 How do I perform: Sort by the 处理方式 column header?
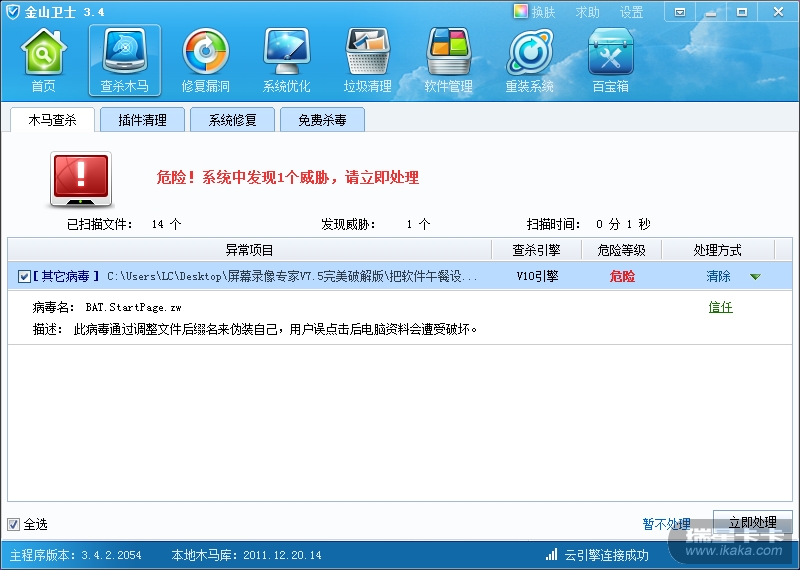click(x=717, y=250)
